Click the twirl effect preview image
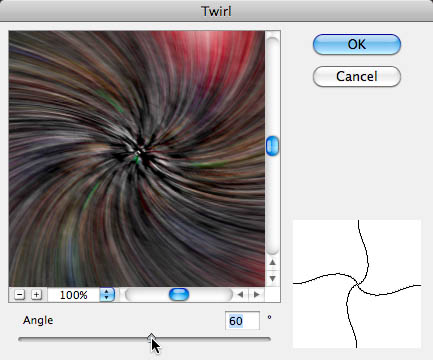433x360 pixels. pos(137,159)
